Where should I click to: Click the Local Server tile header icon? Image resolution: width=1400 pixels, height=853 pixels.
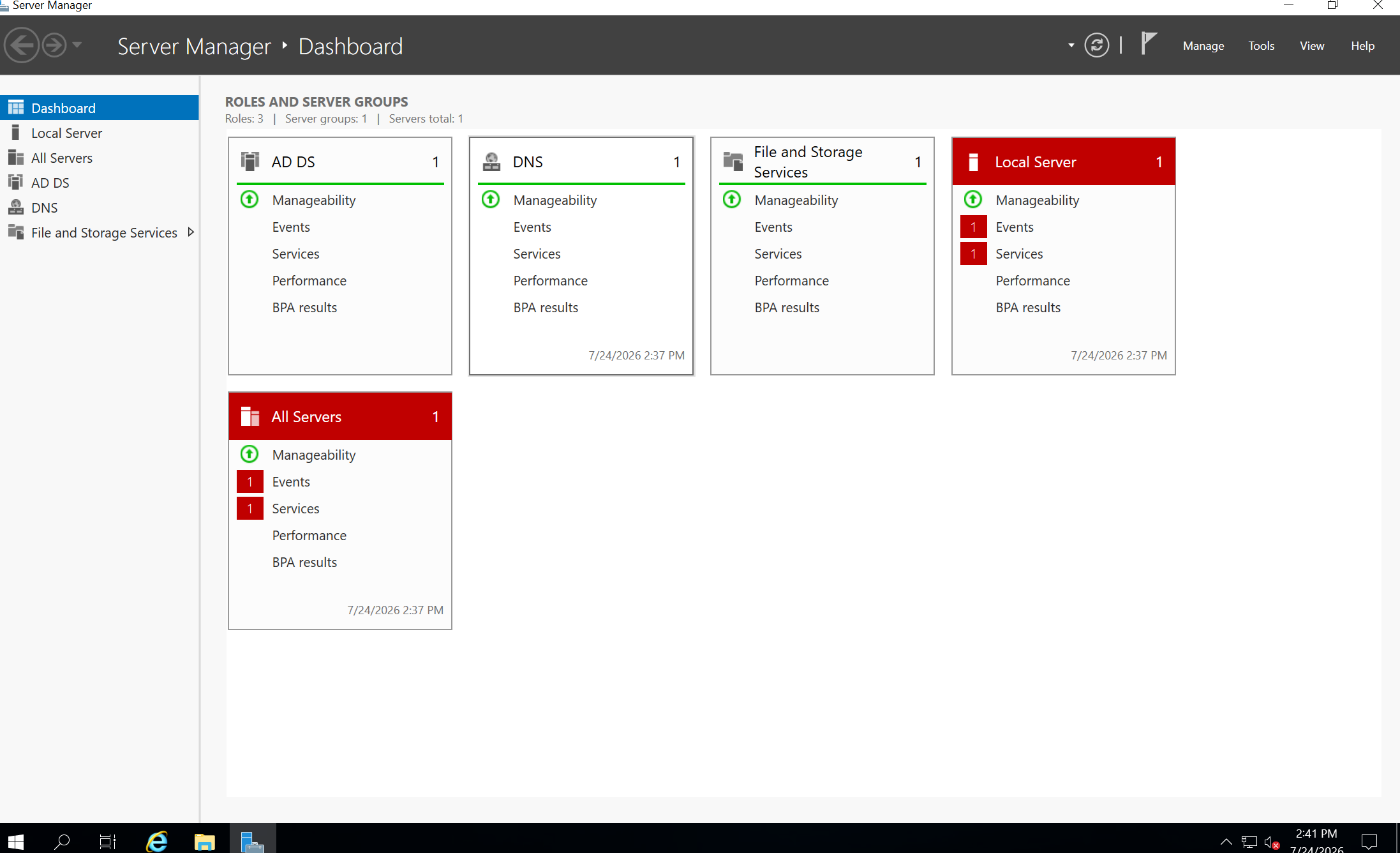tap(974, 162)
